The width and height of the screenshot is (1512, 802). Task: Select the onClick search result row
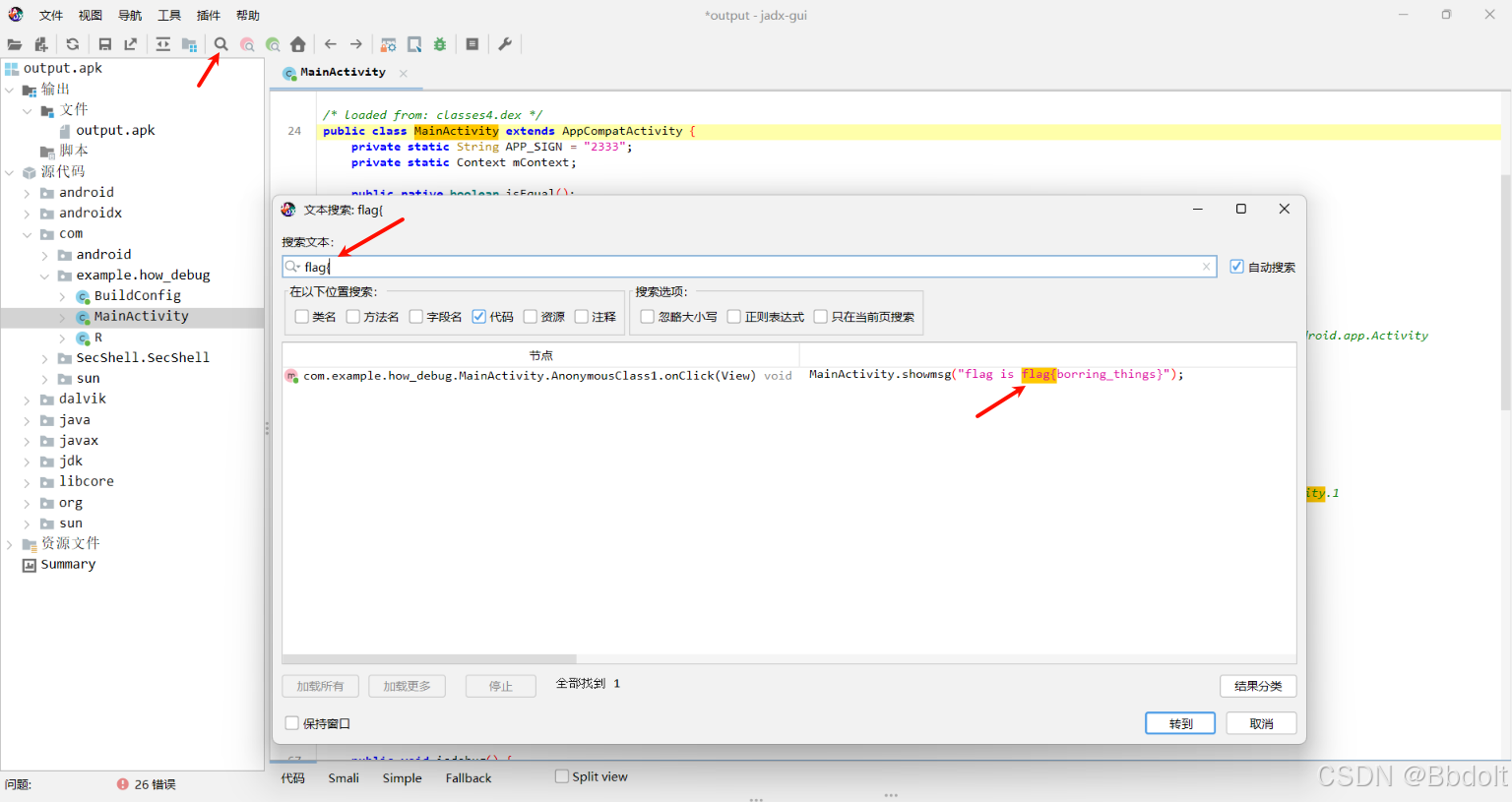pos(788,375)
